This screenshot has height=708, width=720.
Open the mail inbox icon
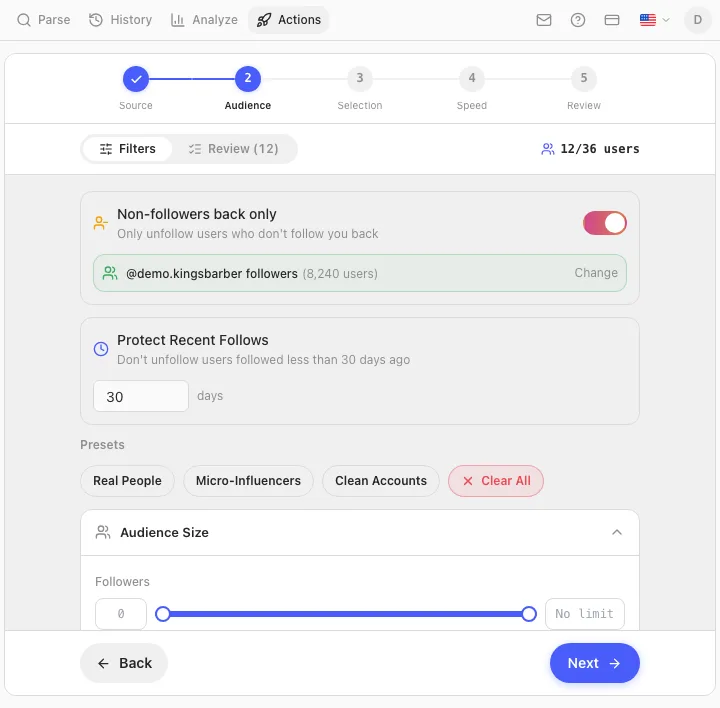click(544, 20)
